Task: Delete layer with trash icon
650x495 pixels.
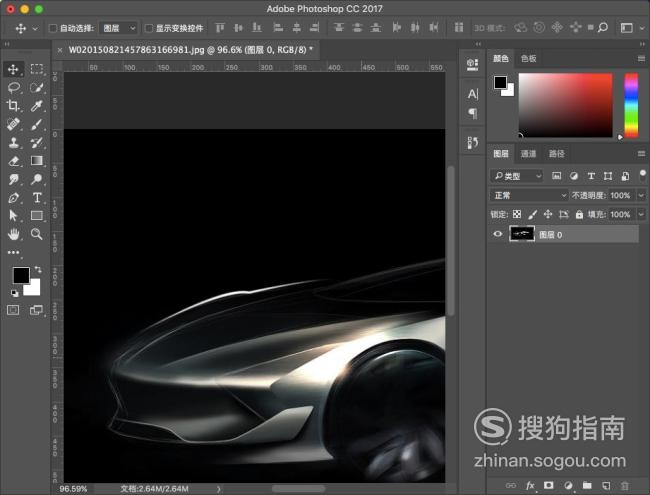Action: point(624,485)
